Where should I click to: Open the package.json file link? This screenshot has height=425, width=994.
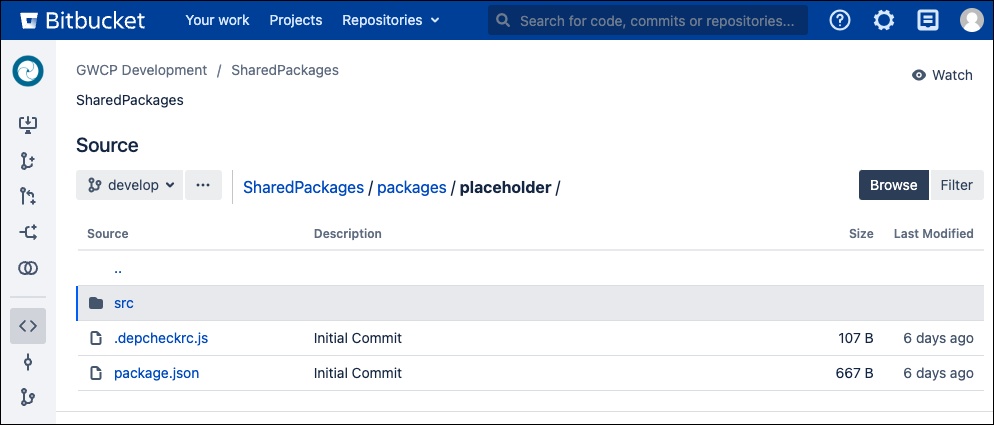[157, 373]
